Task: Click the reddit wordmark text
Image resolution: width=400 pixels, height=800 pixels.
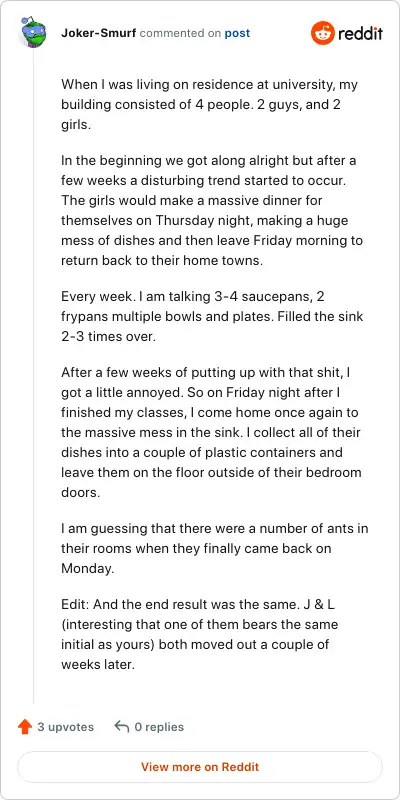Action: click(x=360, y=34)
